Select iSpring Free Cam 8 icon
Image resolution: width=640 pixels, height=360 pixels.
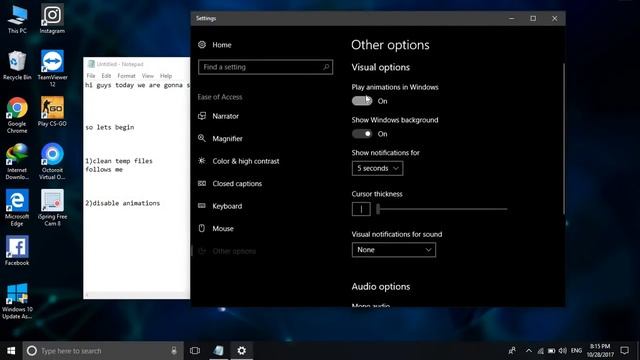tap(52, 208)
